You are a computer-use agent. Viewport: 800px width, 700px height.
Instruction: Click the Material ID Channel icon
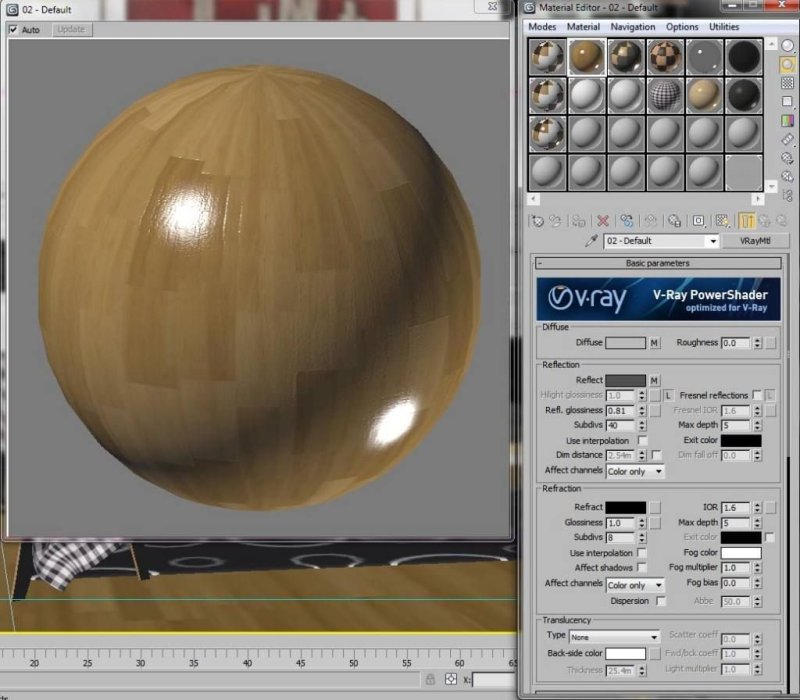pos(700,220)
